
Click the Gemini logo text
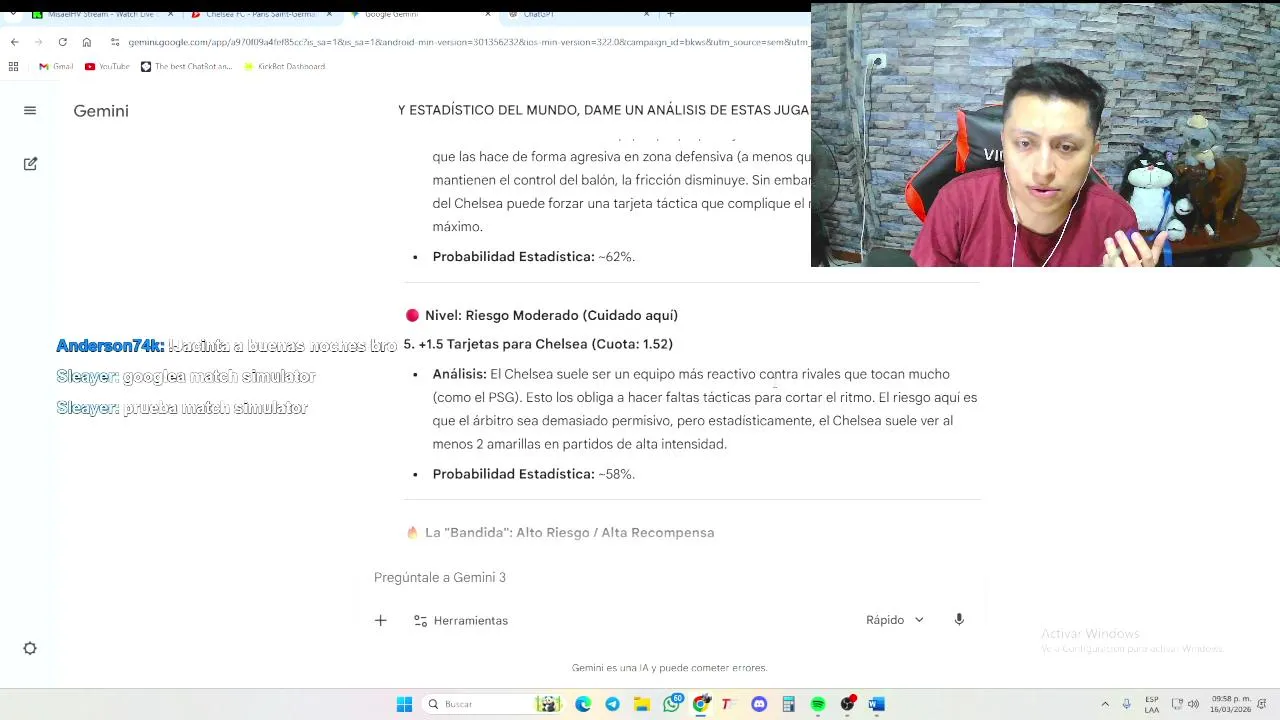point(101,111)
